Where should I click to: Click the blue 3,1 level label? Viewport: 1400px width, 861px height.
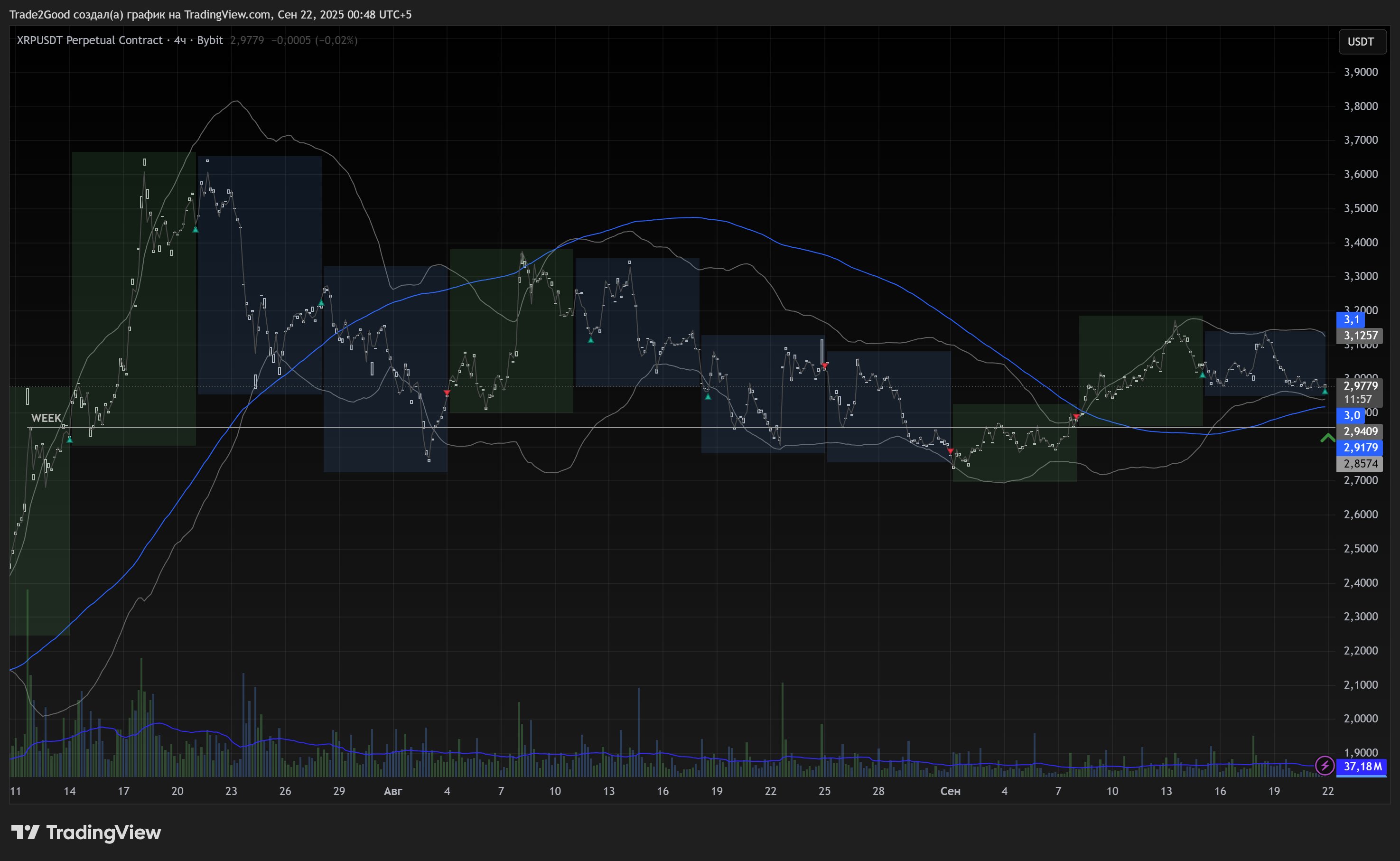pyautogui.click(x=1351, y=319)
